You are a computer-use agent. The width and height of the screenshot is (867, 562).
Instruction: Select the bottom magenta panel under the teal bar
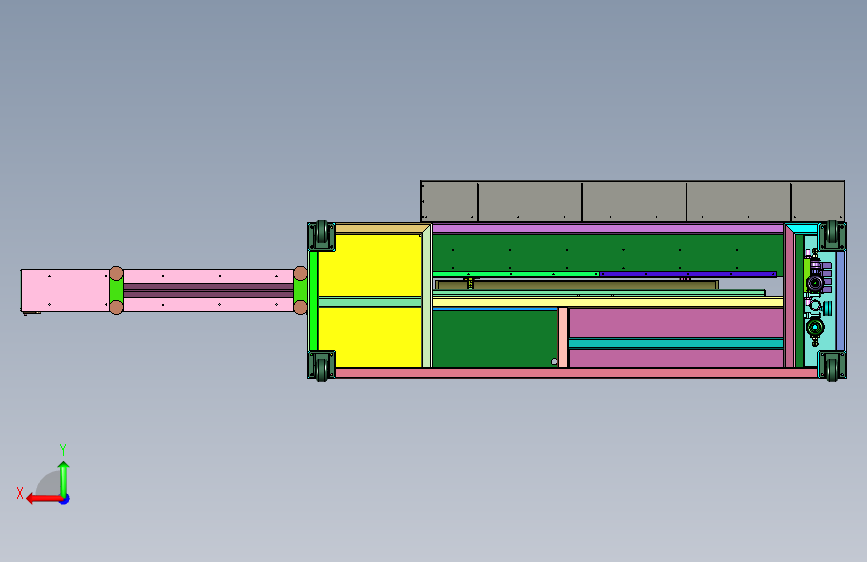pyautogui.click(x=676, y=358)
